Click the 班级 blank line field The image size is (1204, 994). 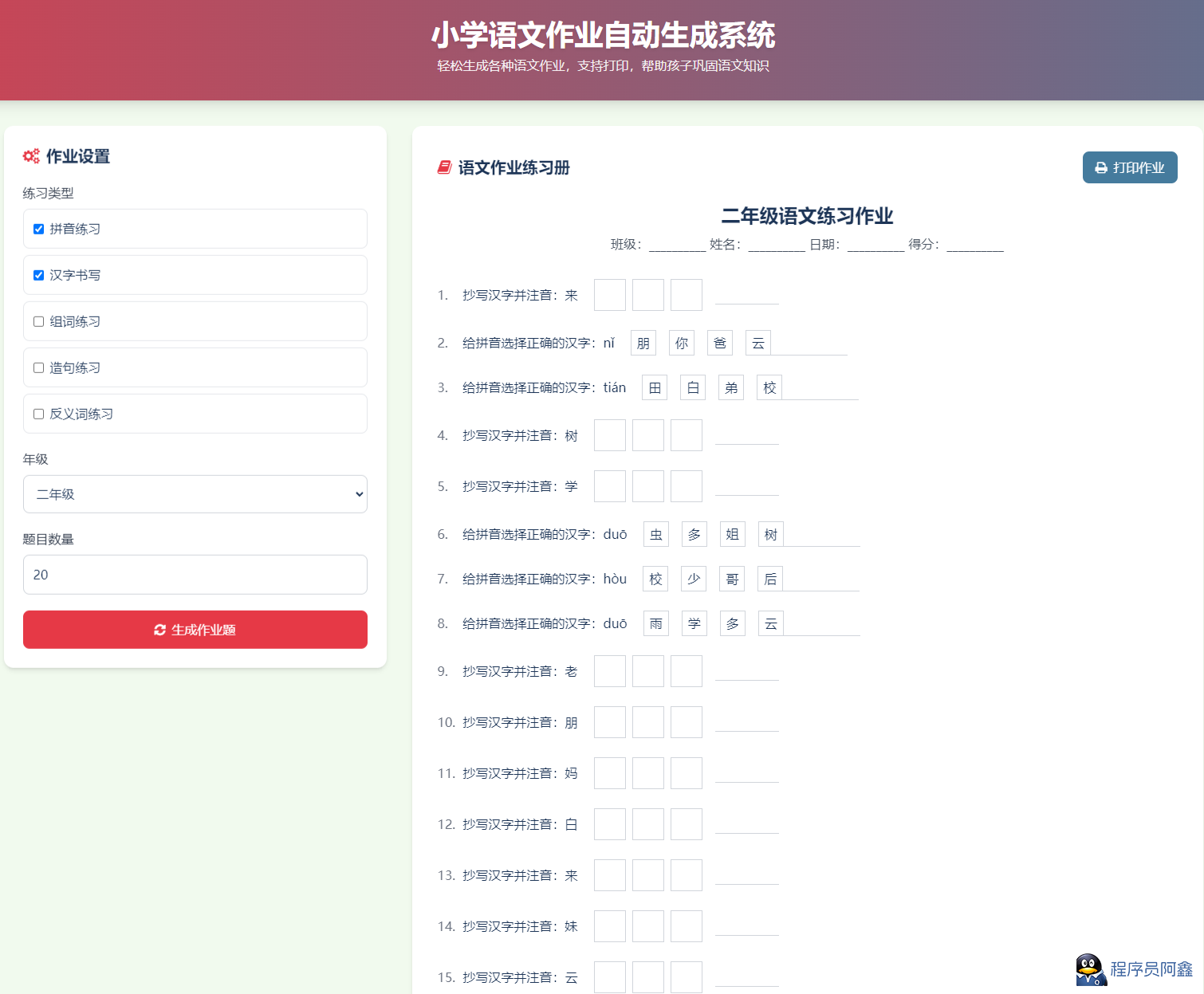pyautogui.click(x=678, y=246)
